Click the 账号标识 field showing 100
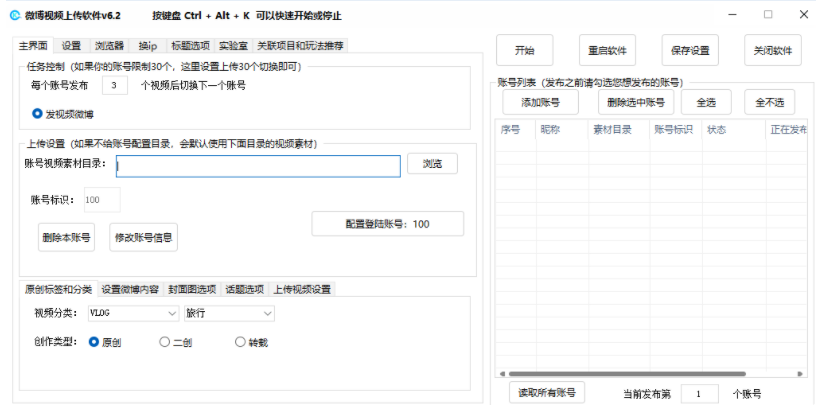 click(x=102, y=200)
